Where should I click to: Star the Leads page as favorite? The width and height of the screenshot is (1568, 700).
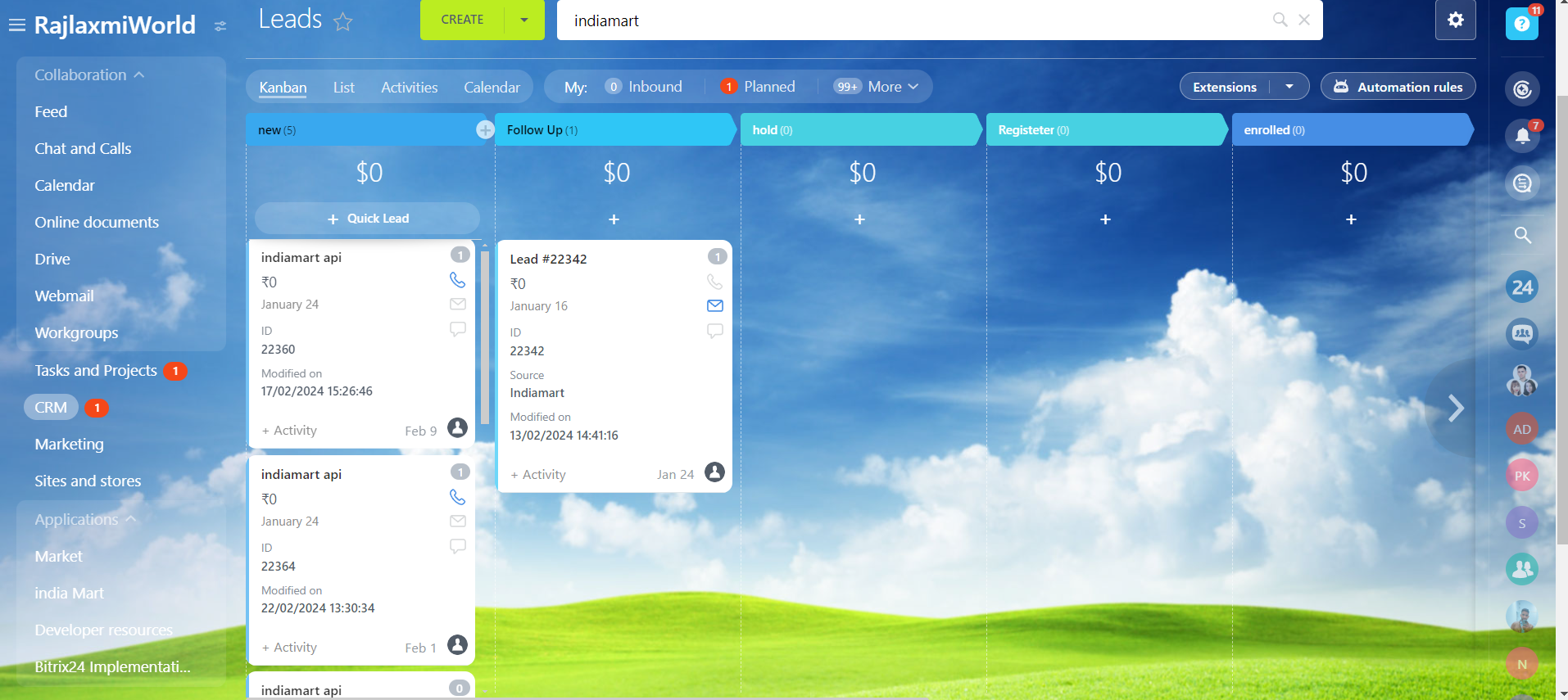tap(342, 21)
